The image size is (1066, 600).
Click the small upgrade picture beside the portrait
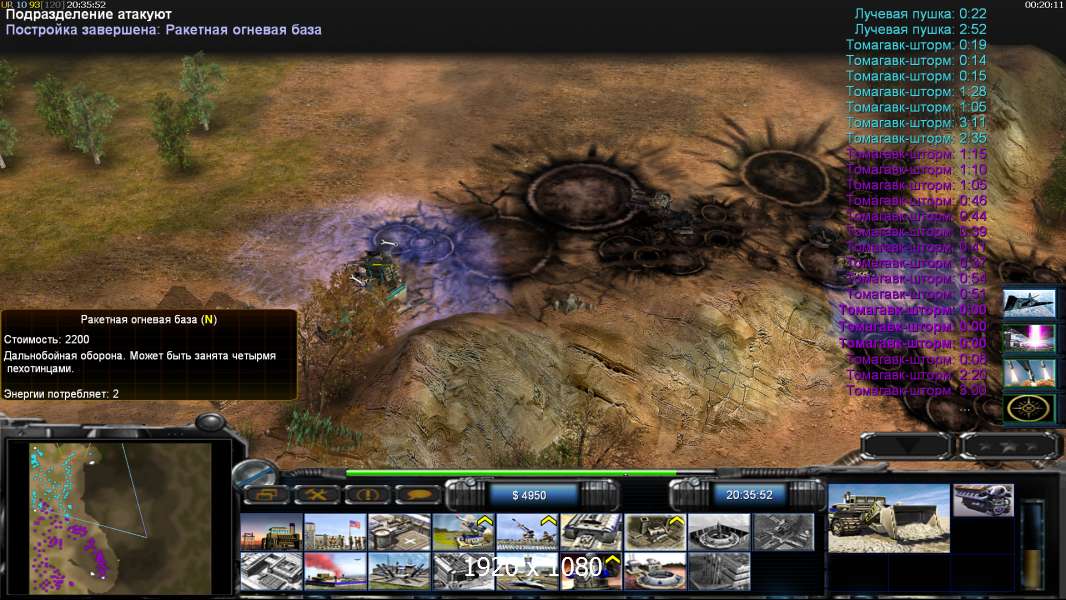(983, 500)
